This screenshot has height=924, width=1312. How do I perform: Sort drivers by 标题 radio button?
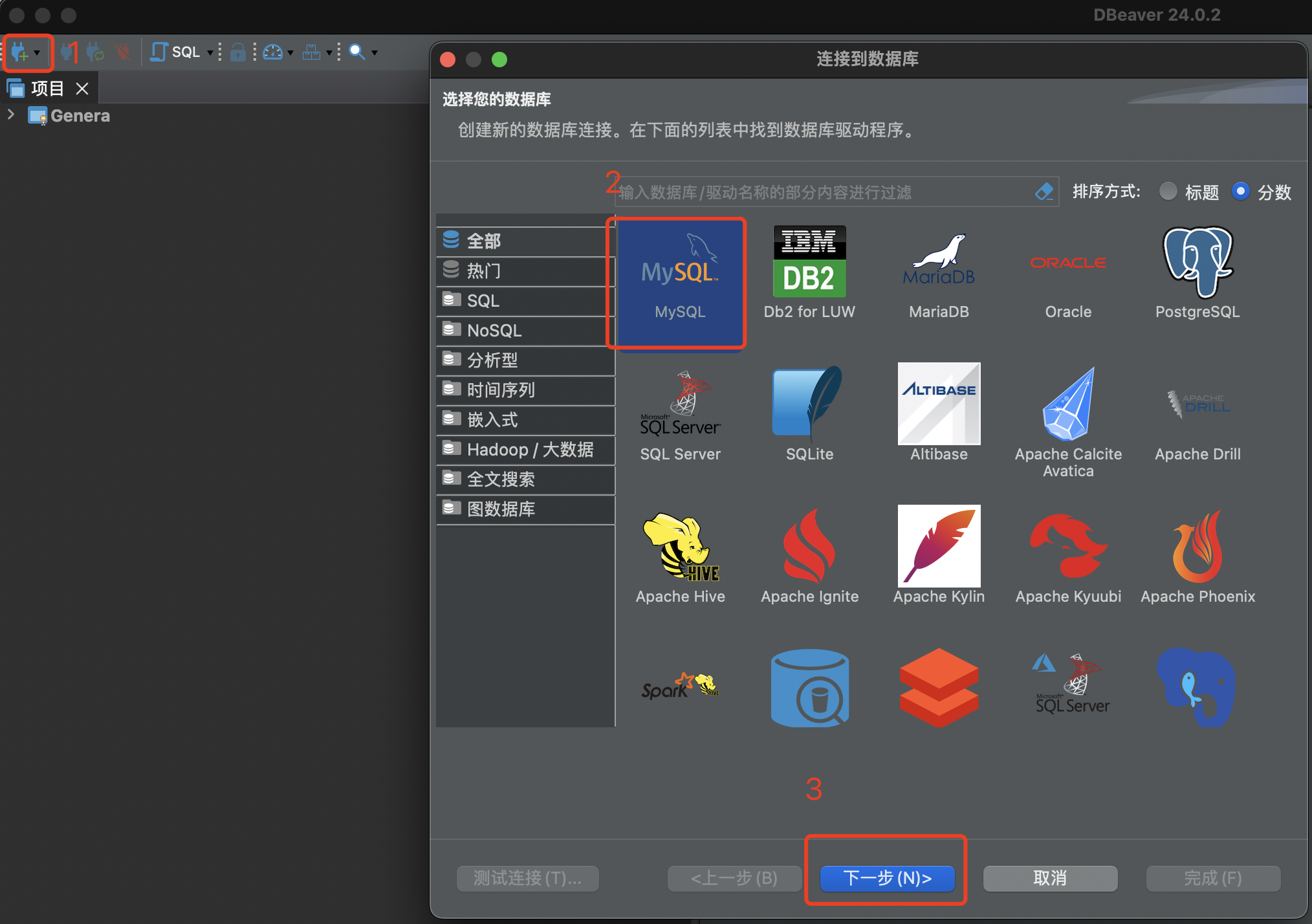pos(1168,191)
